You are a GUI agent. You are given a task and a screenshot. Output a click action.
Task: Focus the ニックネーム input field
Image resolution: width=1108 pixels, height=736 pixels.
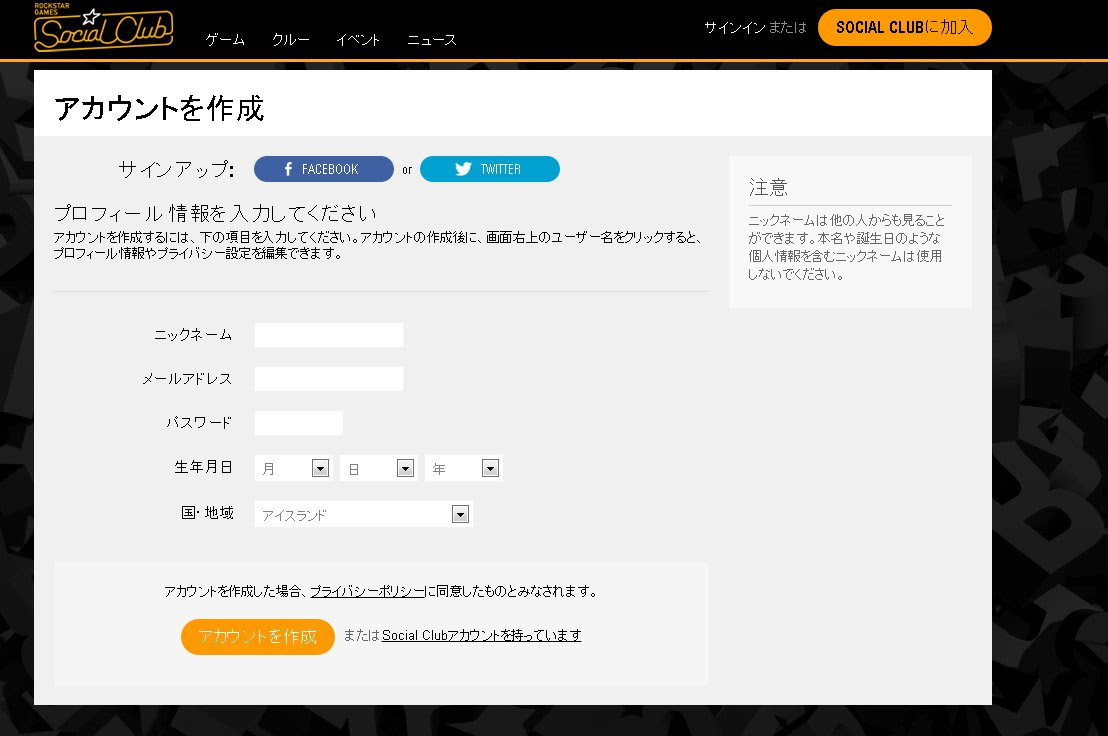coord(329,335)
